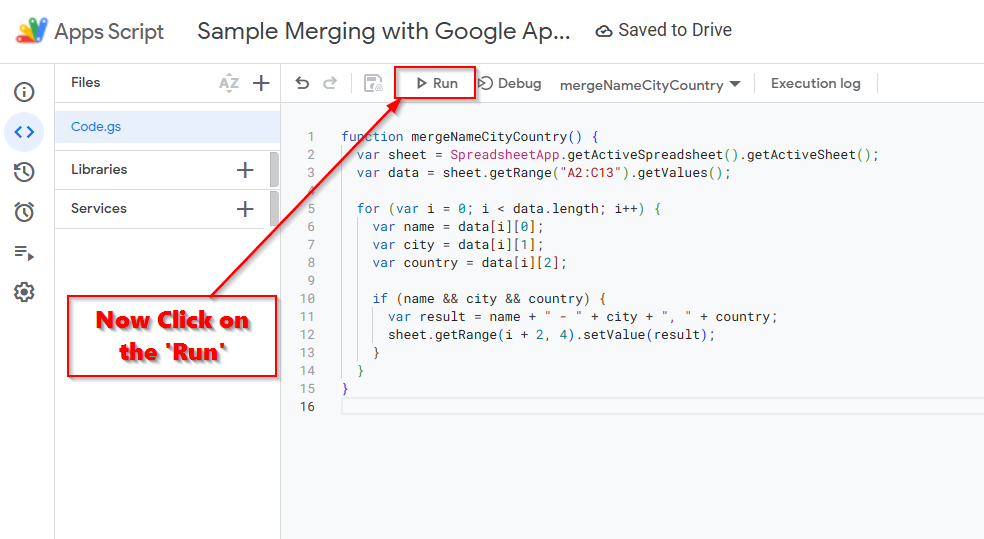This screenshot has height=539, width=984.
Task: Open the Execution log
Action: [x=815, y=83]
